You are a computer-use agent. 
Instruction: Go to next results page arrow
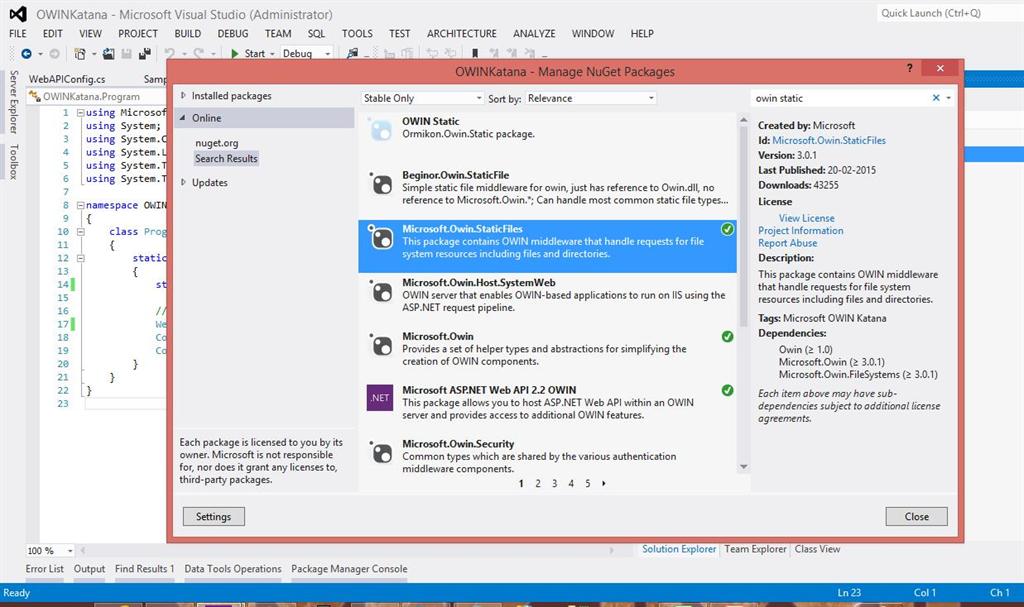point(603,484)
